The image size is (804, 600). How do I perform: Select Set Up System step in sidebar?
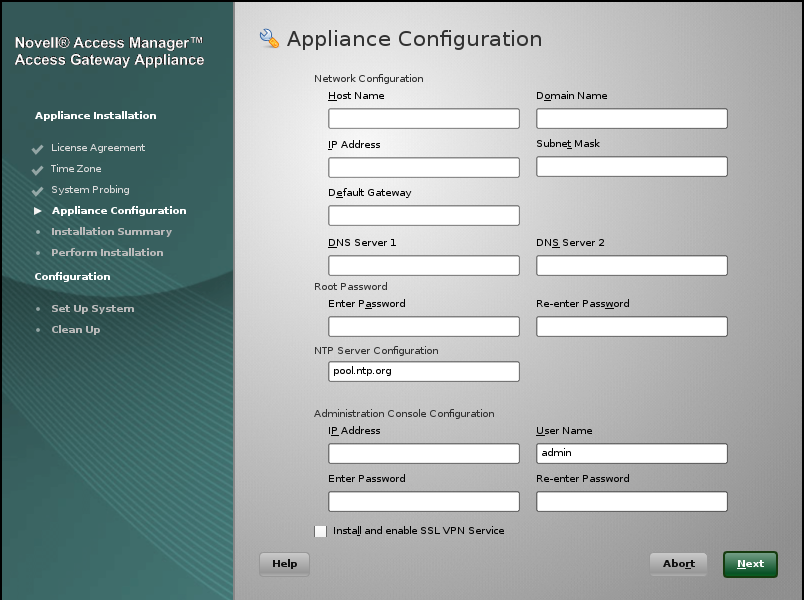[x=93, y=309]
